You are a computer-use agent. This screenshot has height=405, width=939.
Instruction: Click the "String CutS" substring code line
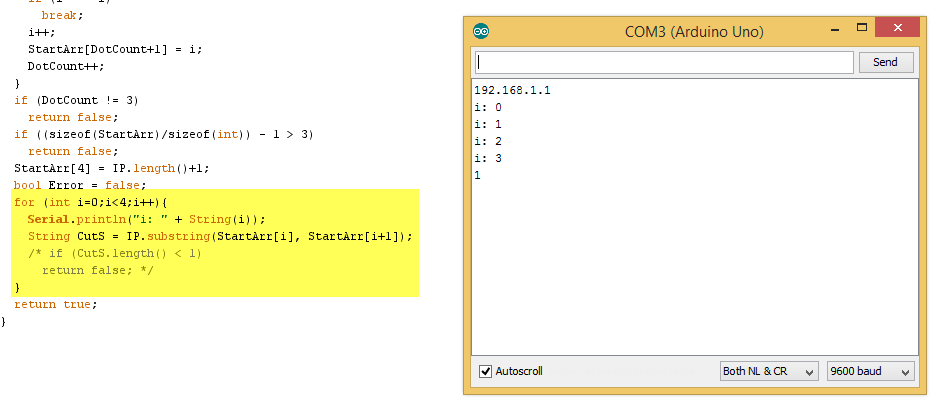[219, 236]
